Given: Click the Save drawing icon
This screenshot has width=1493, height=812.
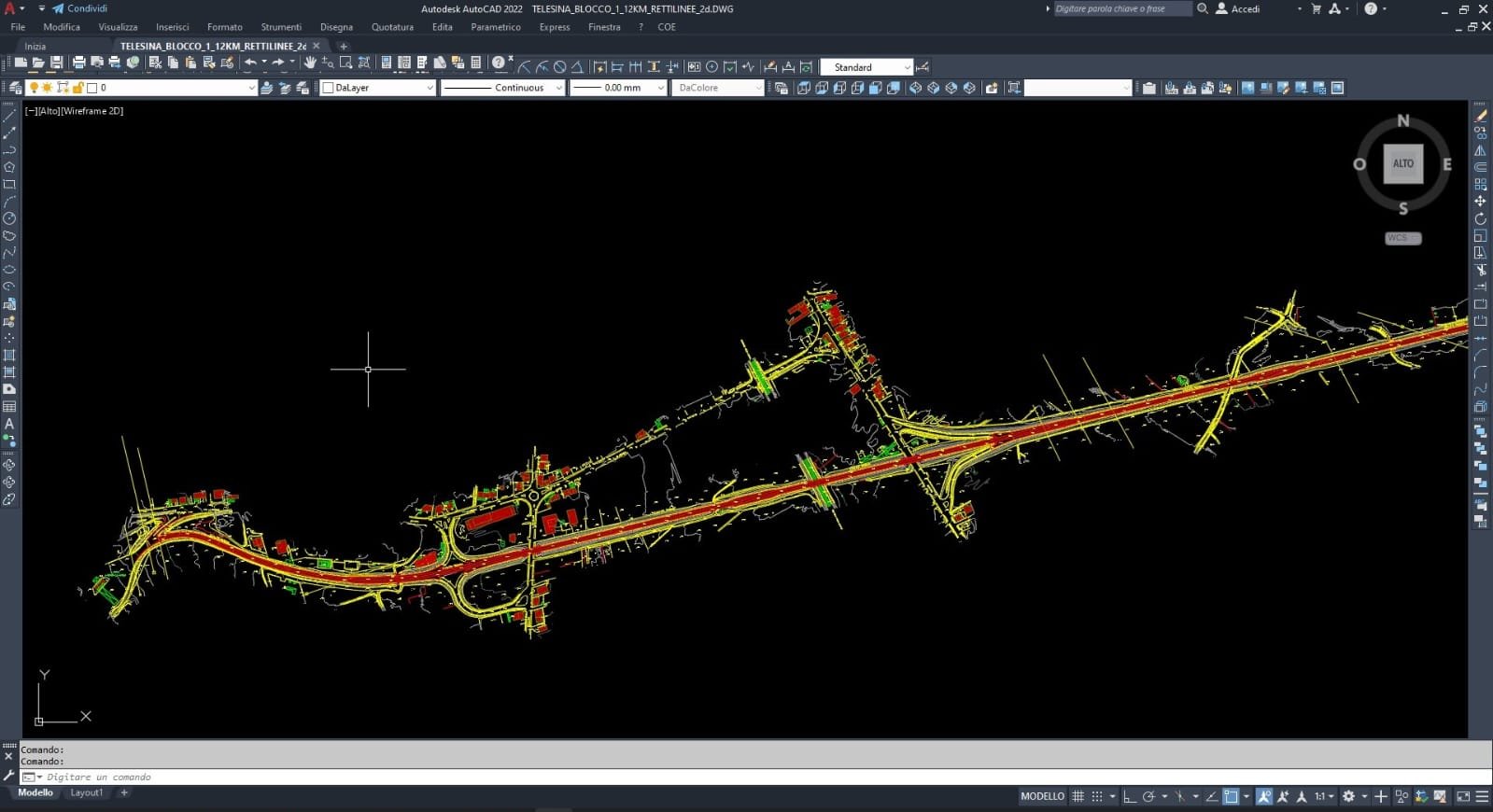Looking at the screenshot, I should tap(56, 63).
